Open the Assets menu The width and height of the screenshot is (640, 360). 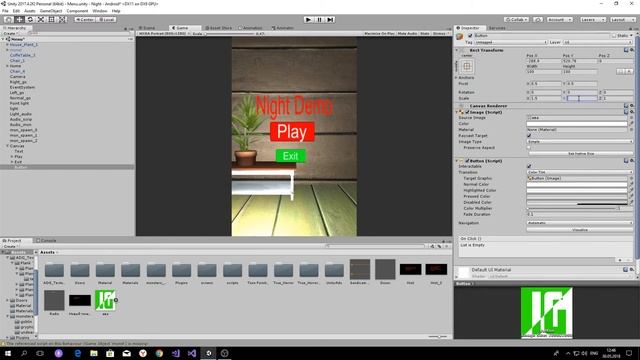point(30,11)
